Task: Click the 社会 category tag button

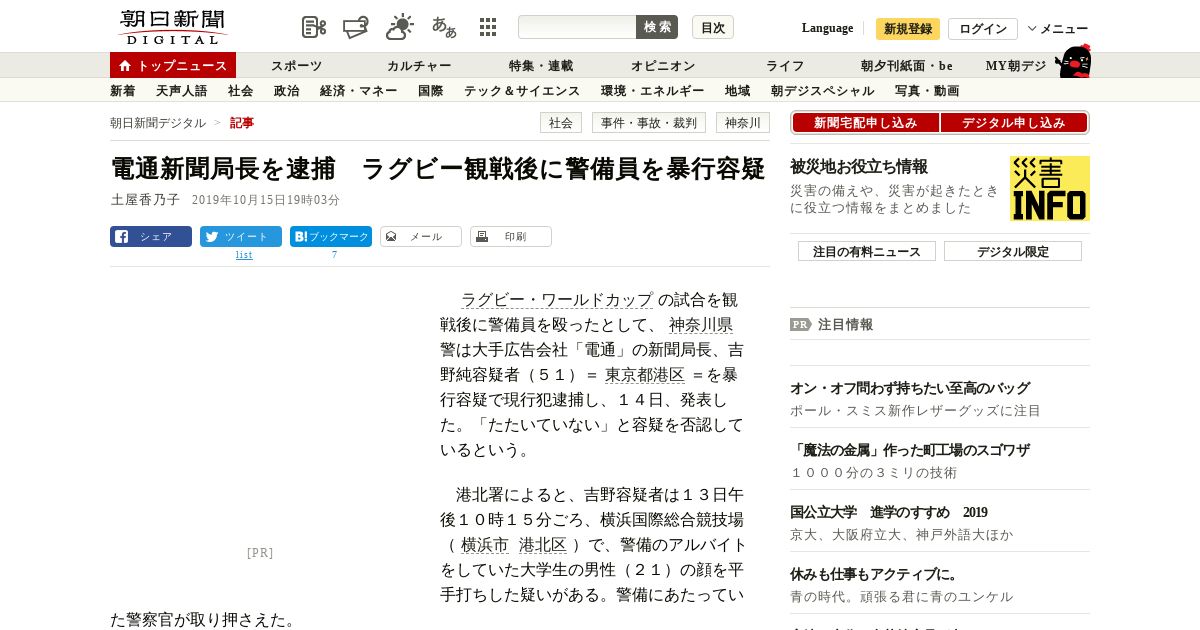Action: (x=561, y=123)
